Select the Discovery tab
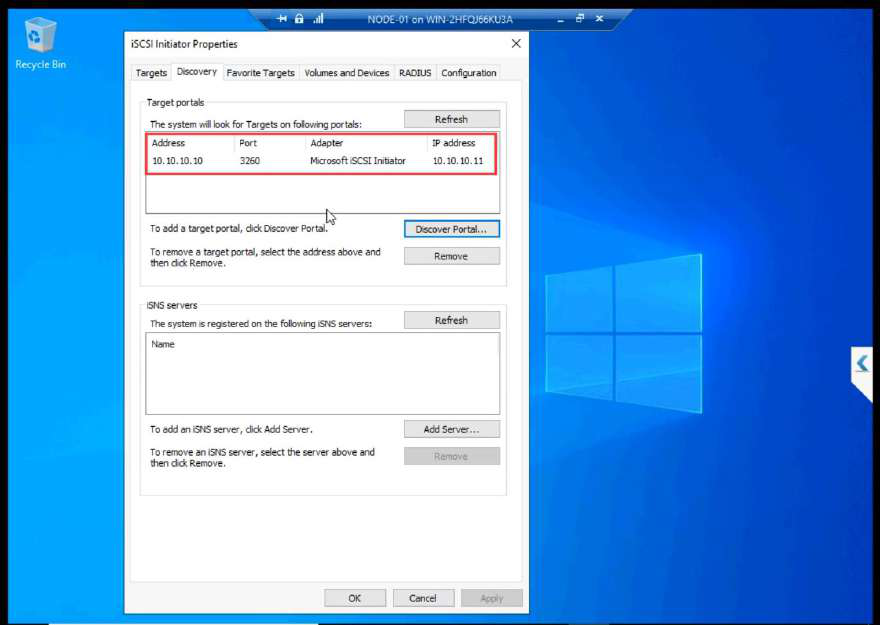The image size is (880, 625). [196, 72]
